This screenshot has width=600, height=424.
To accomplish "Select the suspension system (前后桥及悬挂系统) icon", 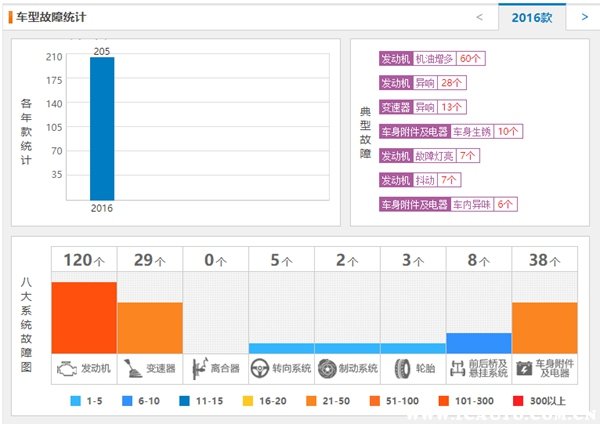I will (x=457, y=368).
